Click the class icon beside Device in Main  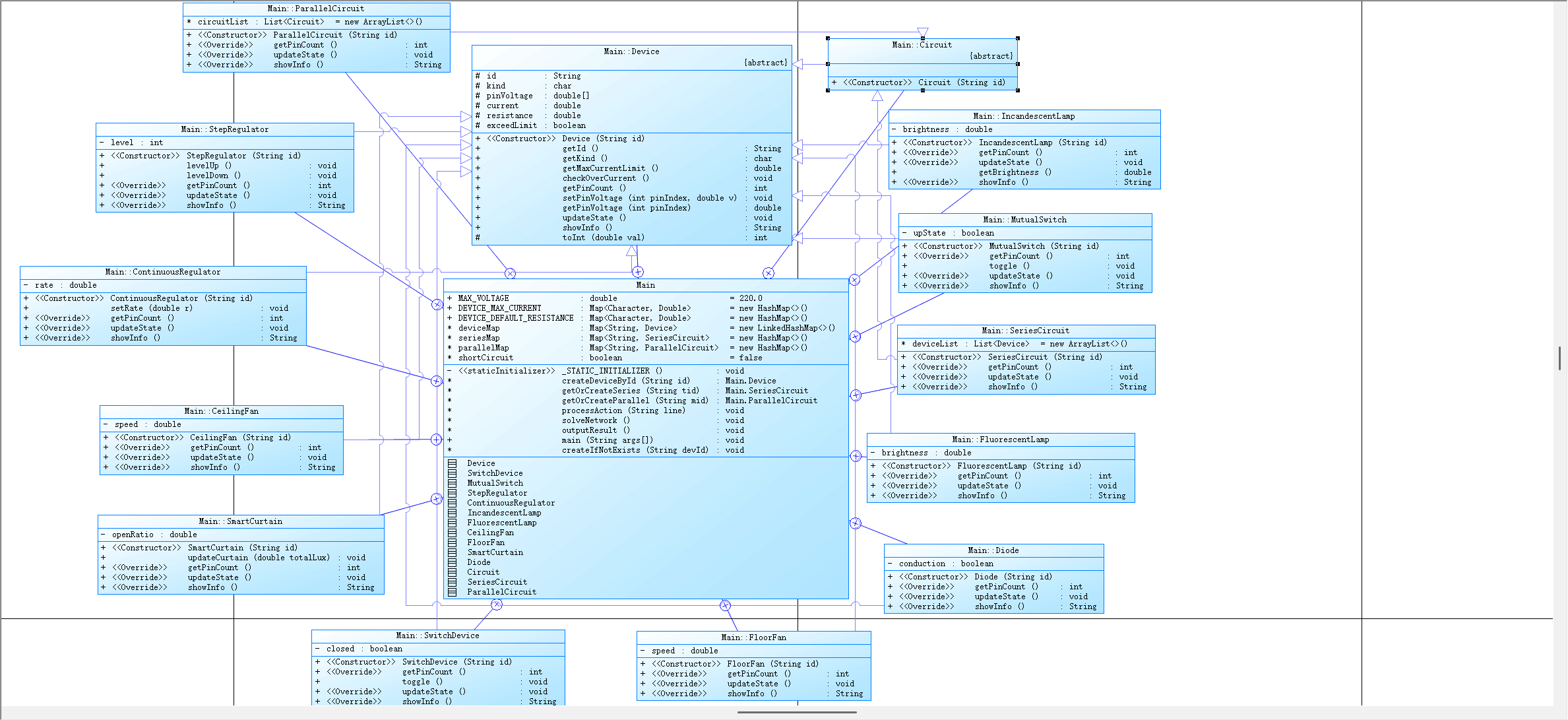pyautogui.click(x=453, y=463)
